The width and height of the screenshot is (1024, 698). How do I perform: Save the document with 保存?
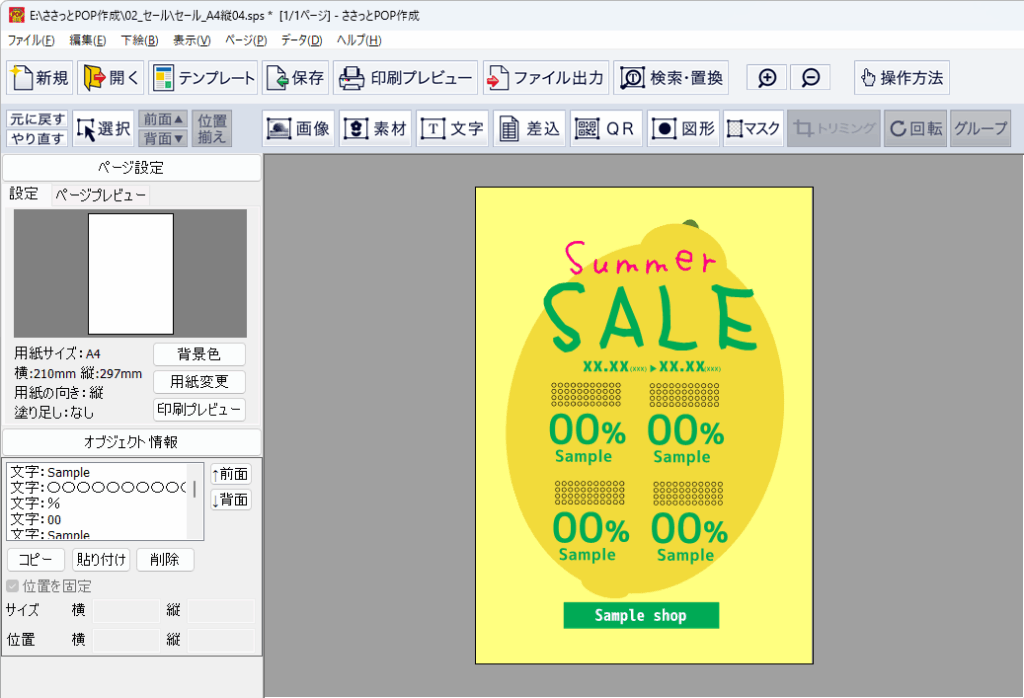click(294, 78)
